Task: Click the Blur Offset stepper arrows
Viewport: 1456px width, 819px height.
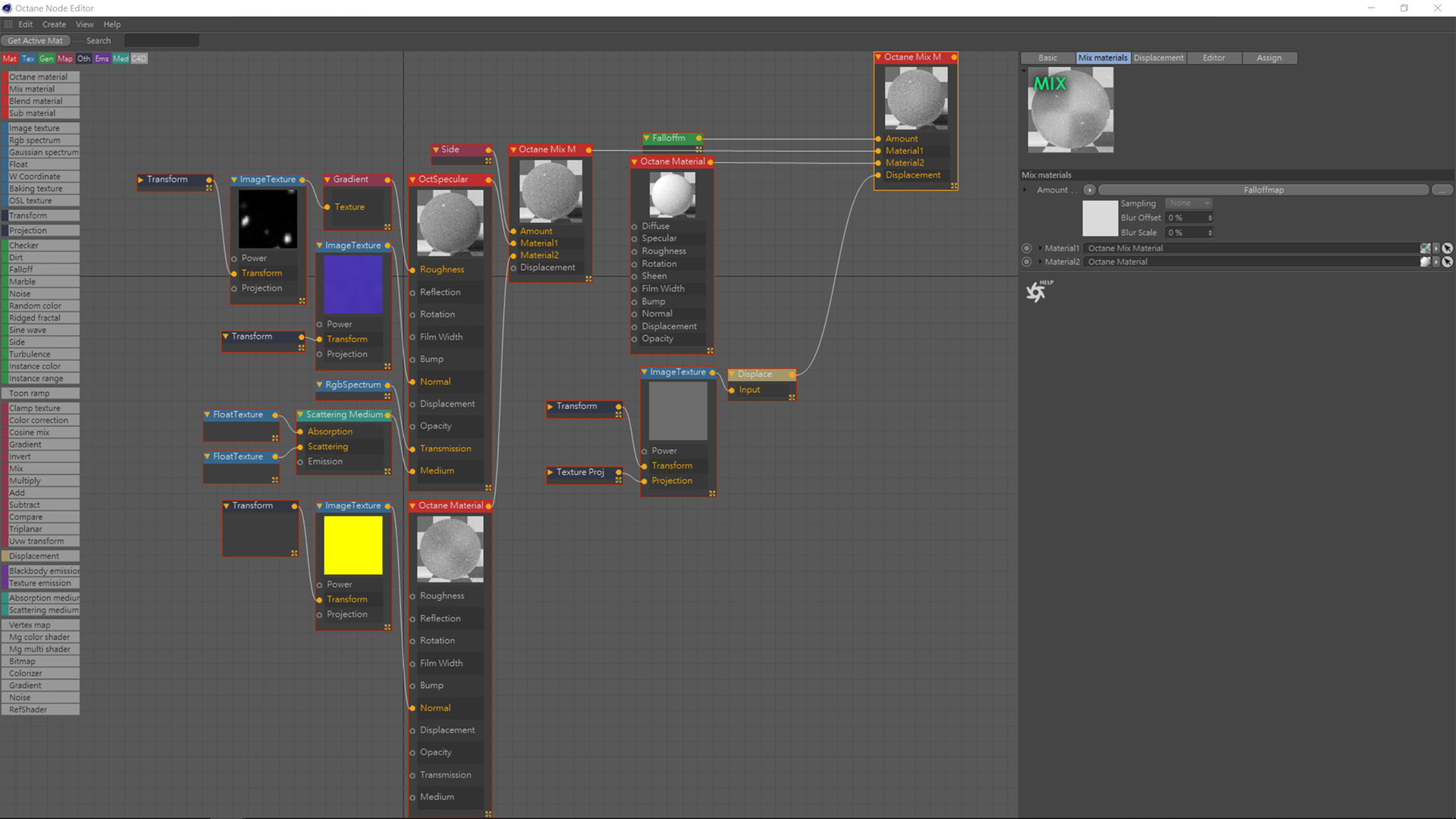Action: click(x=1210, y=218)
